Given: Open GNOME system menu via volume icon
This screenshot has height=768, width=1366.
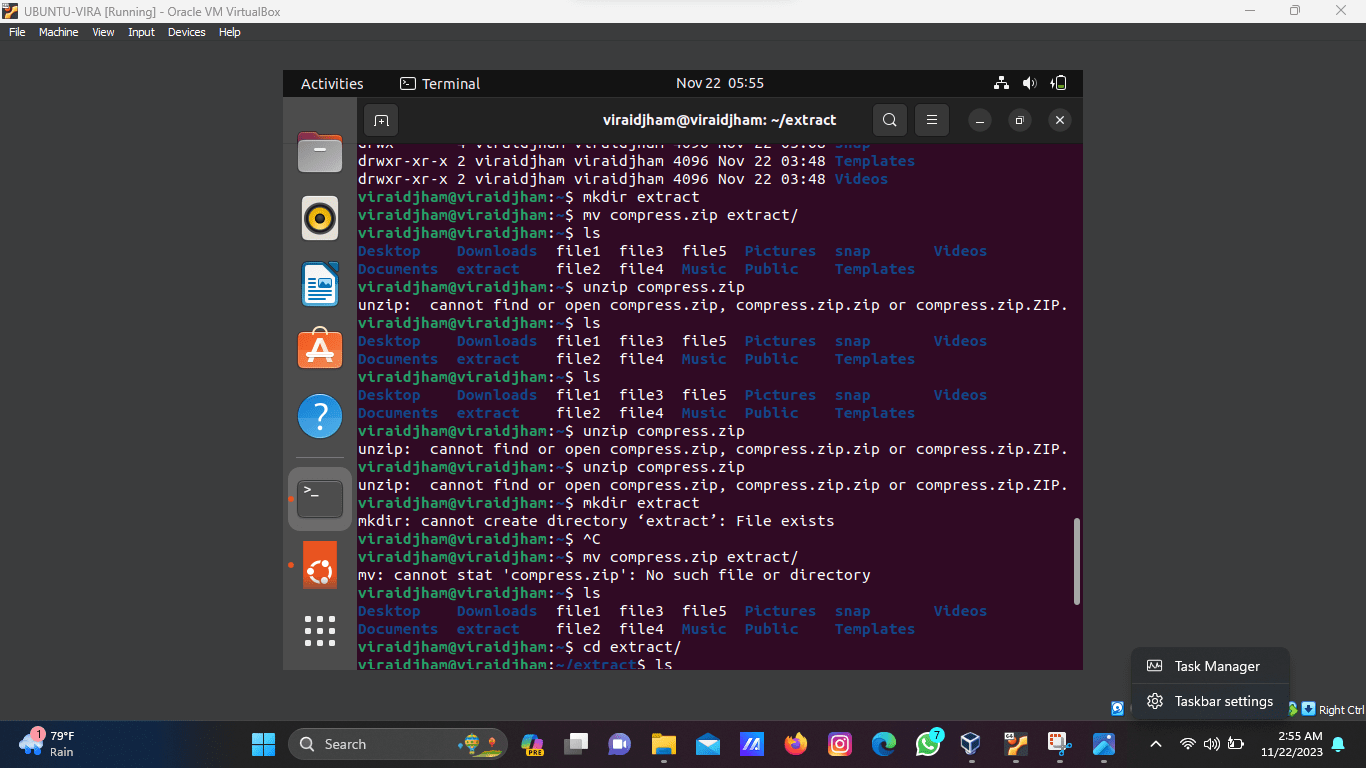Looking at the screenshot, I should click(x=1030, y=84).
